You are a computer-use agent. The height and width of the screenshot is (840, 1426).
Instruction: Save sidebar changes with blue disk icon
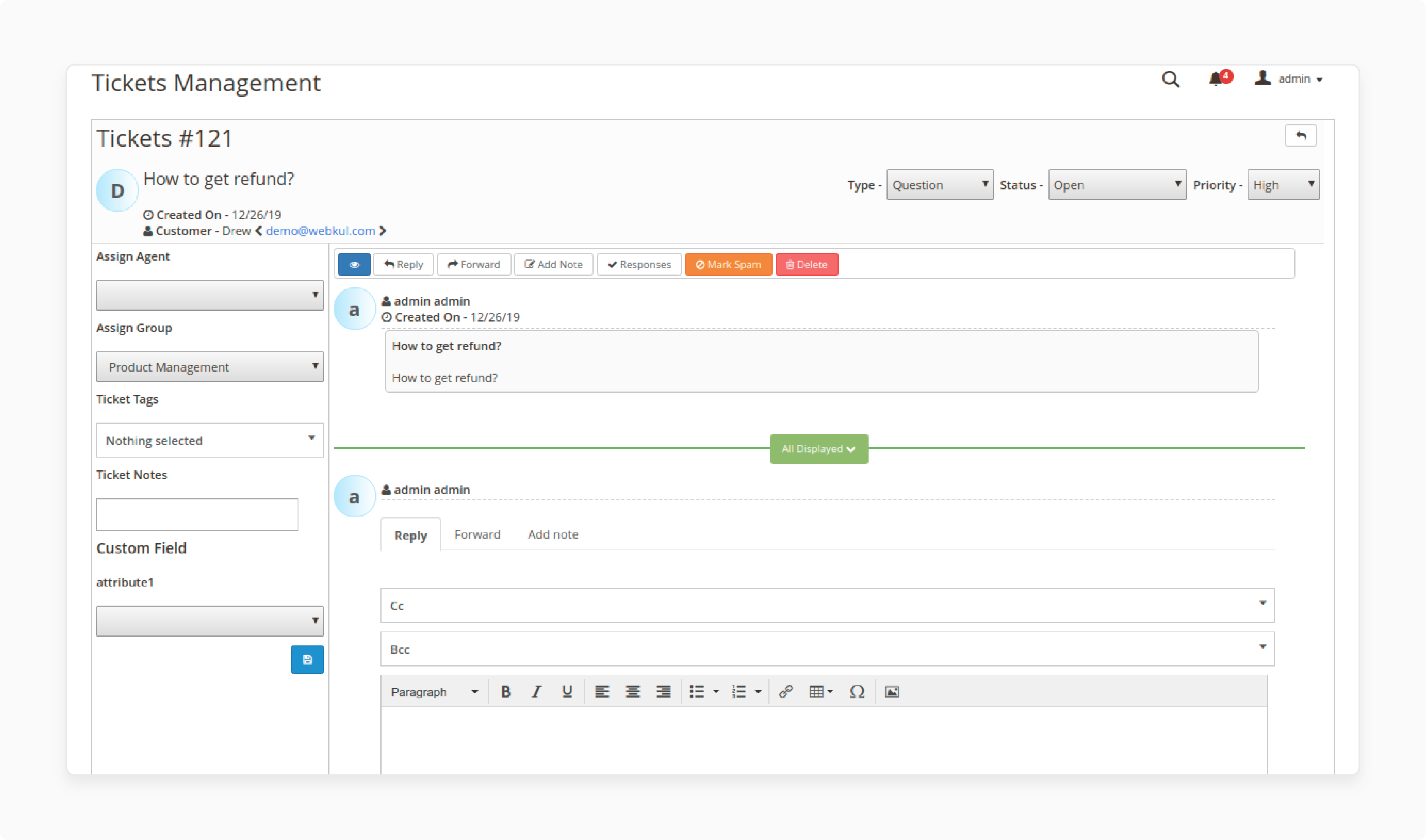[x=307, y=659]
